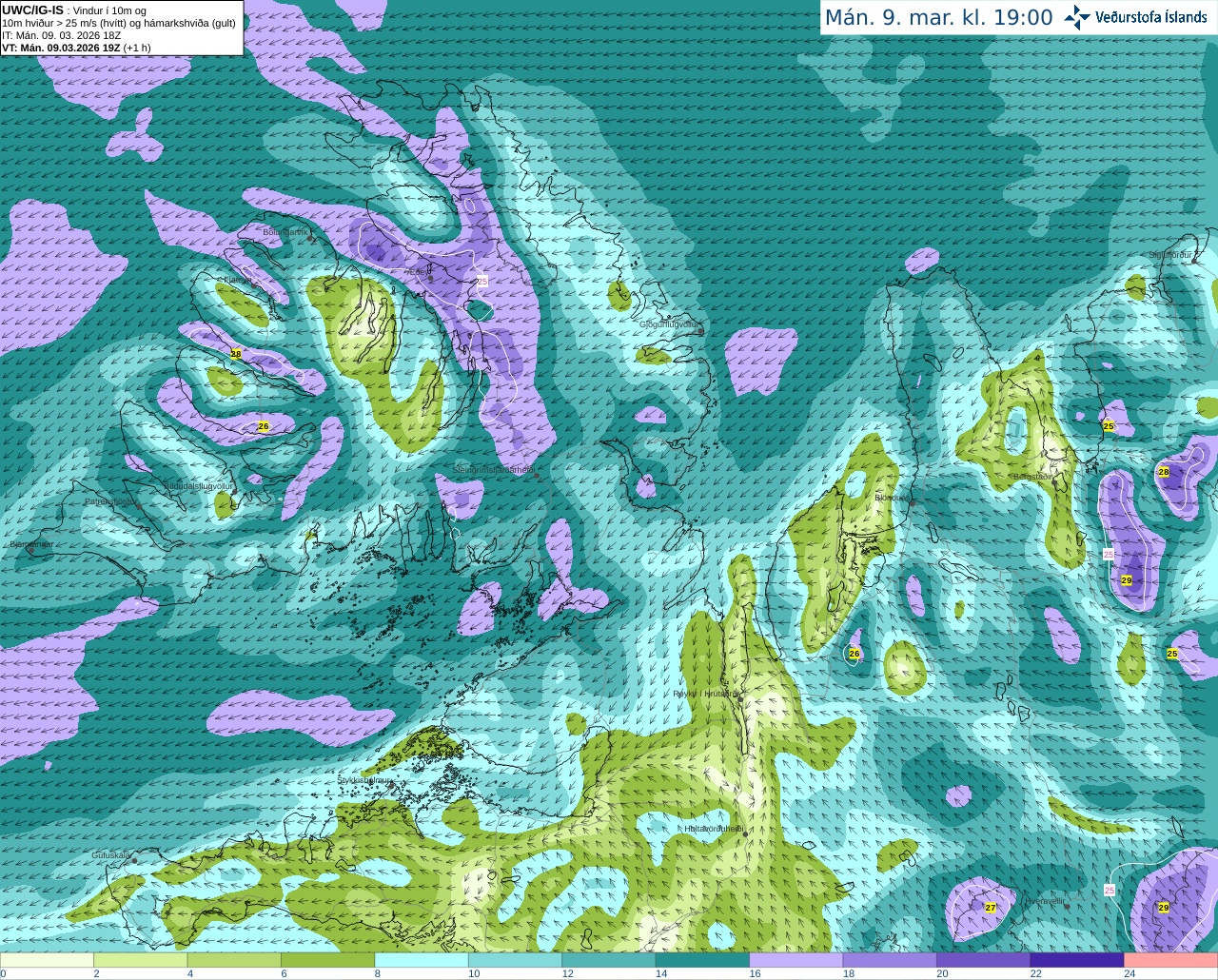
Task: Select the 16–18 m/s light purple legend swatch
Action: [796, 960]
